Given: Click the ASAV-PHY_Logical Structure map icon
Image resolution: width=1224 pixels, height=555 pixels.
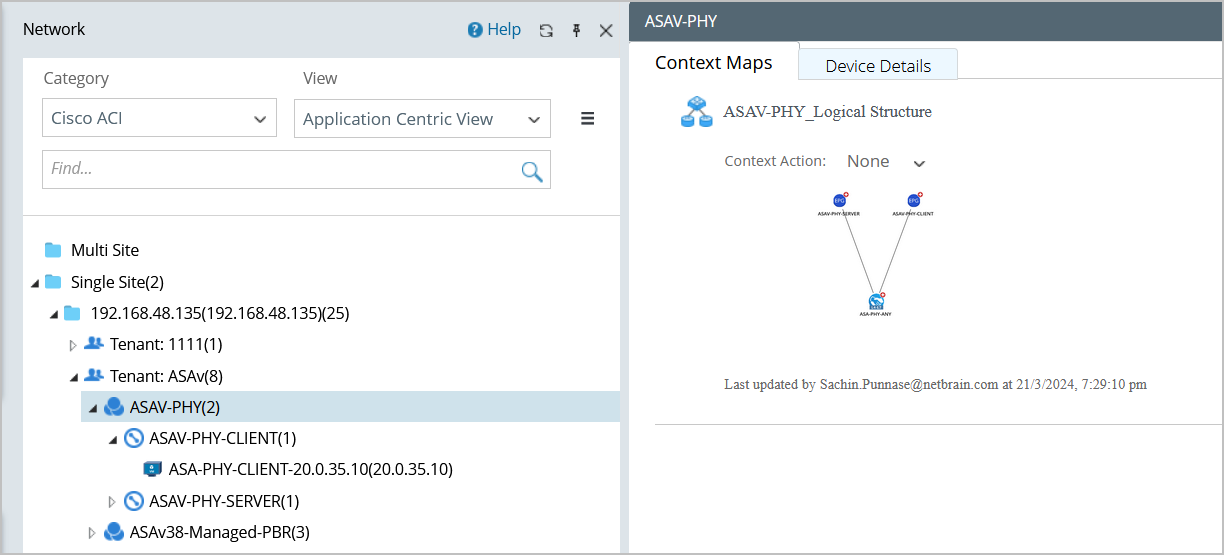Looking at the screenshot, I should coord(695,112).
